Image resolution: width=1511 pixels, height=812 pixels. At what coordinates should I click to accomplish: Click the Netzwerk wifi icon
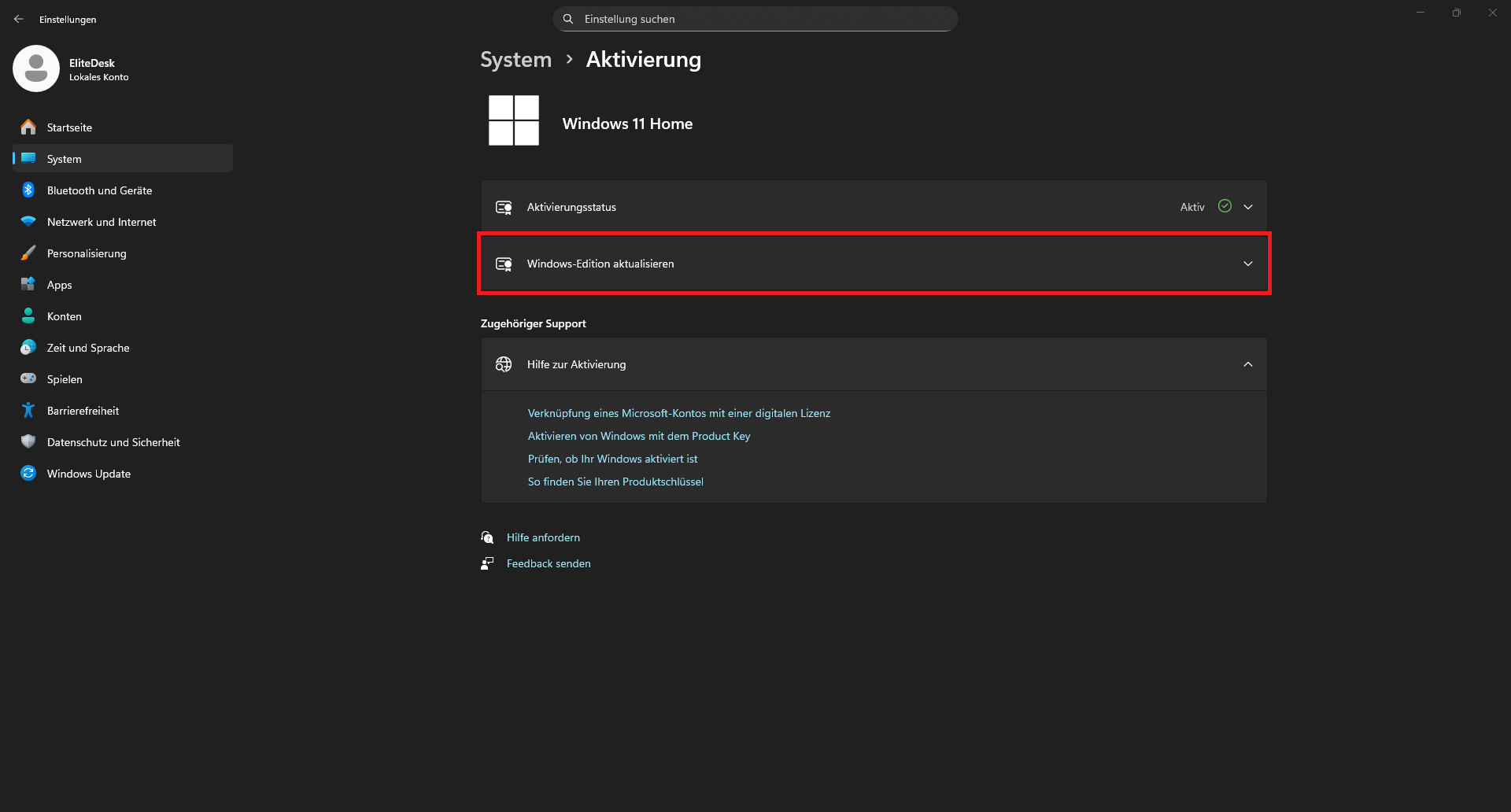point(28,221)
